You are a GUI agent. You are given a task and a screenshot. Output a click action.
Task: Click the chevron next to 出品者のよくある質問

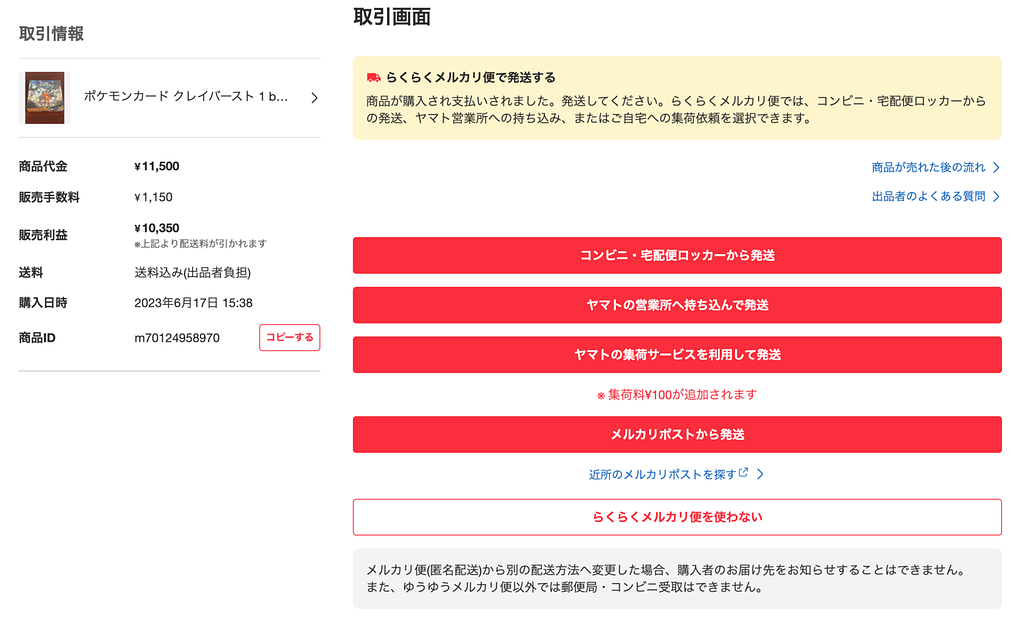(996, 196)
